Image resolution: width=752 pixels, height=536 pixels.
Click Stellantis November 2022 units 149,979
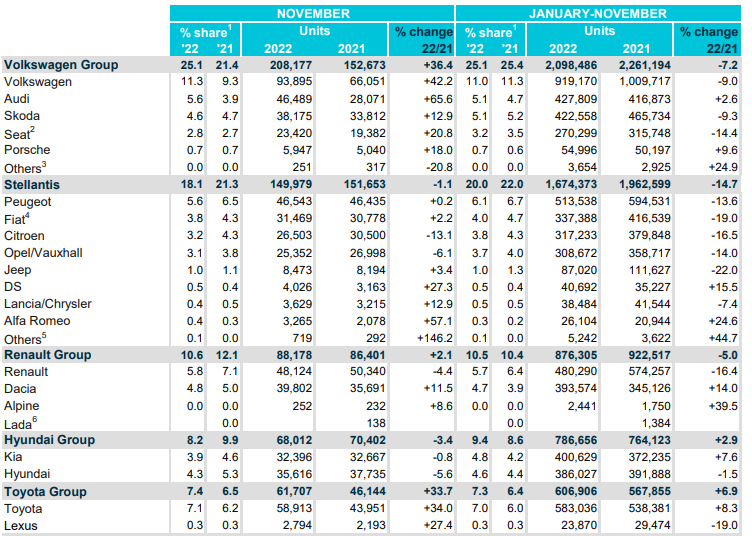pos(291,185)
